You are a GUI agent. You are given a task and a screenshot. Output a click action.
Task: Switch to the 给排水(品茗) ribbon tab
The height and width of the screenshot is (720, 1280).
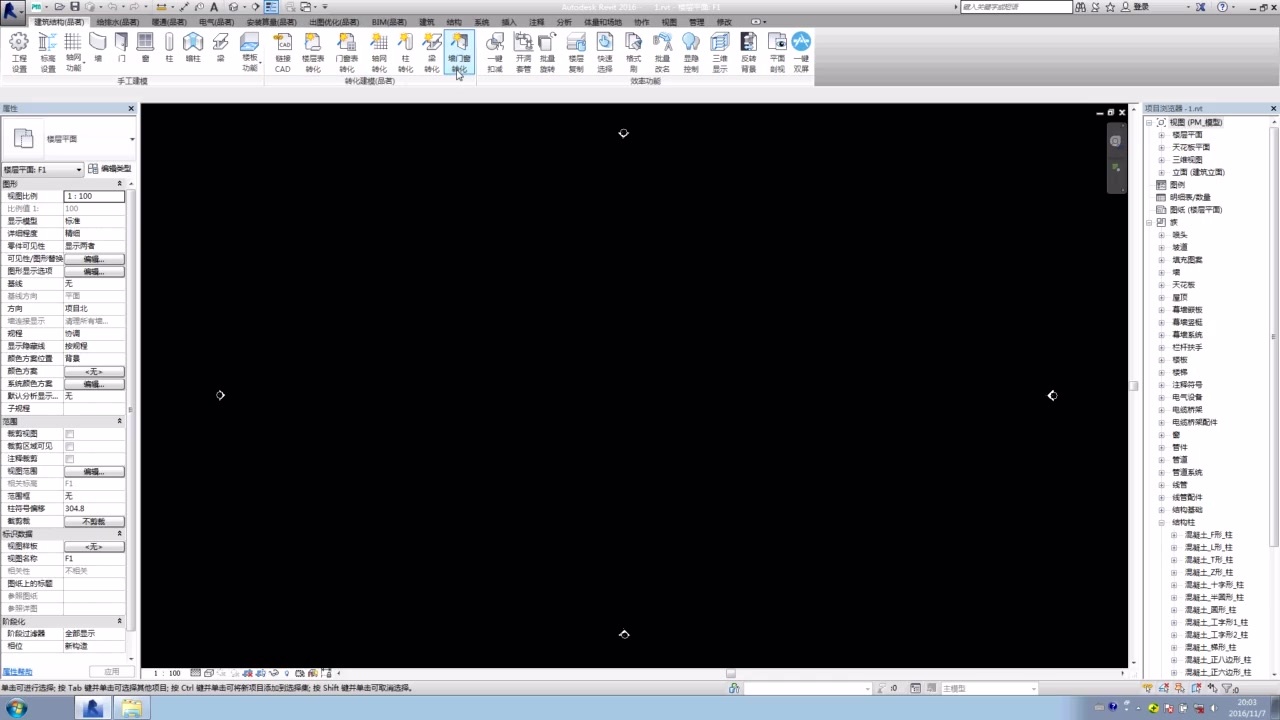118,22
